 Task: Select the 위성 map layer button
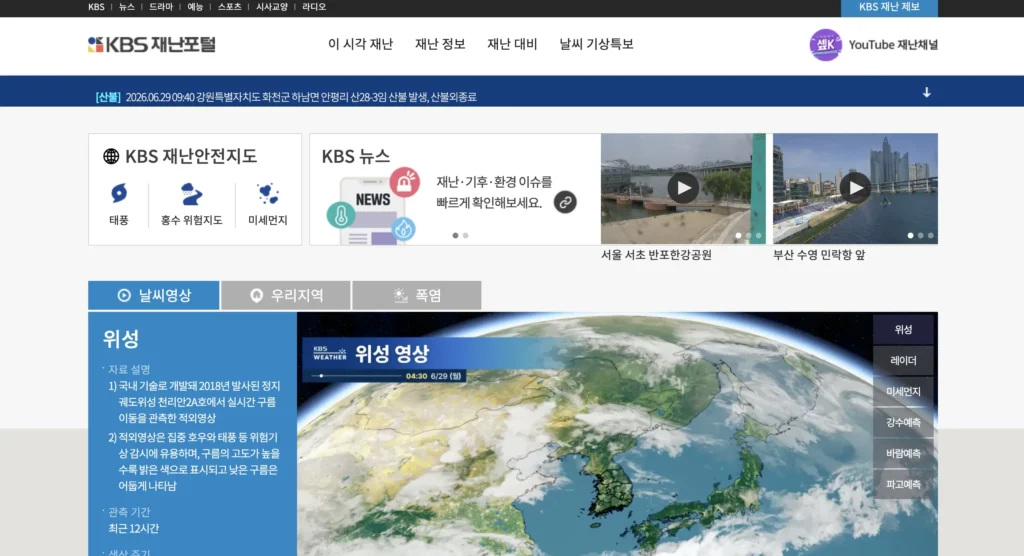coord(903,329)
